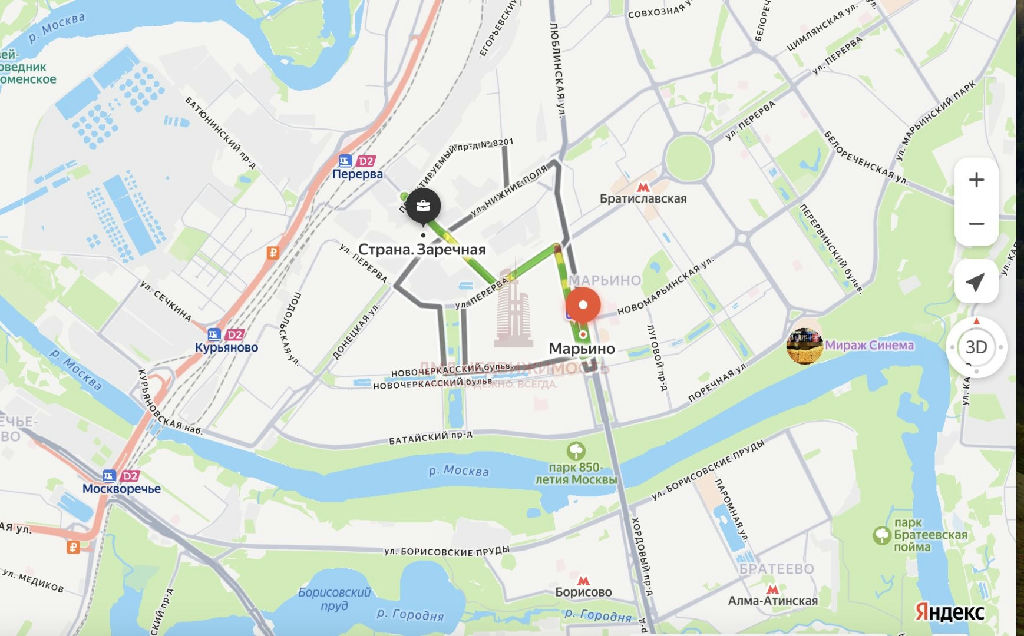Open the Борисово metro station marker
The height and width of the screenshot is (636, 1024).
(x=583, y=580)
